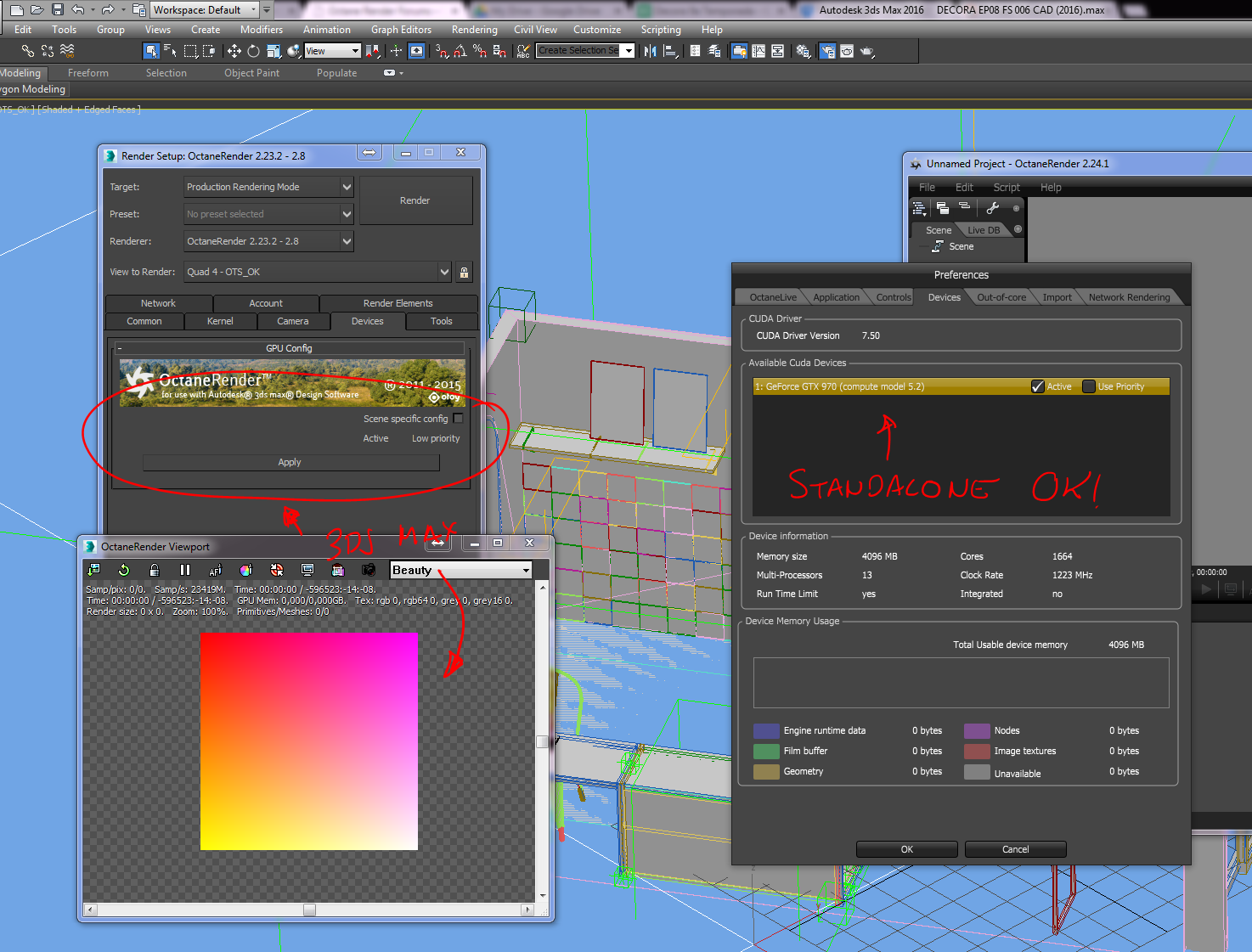The height and width of the screenshot is (952, 1252).
Task: Click the refresh icon in OctaneRender Viewport
Action: click(x=124, y=570)
